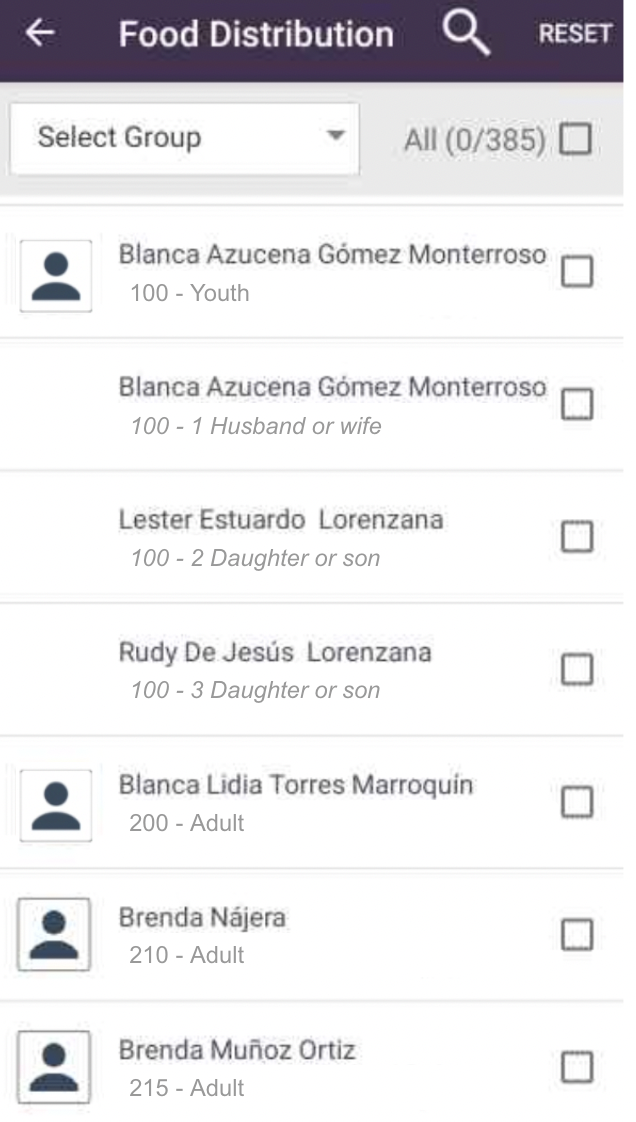Go back using the arrow icon
The image size is (636, 1122).
click(x=40, y=33)
